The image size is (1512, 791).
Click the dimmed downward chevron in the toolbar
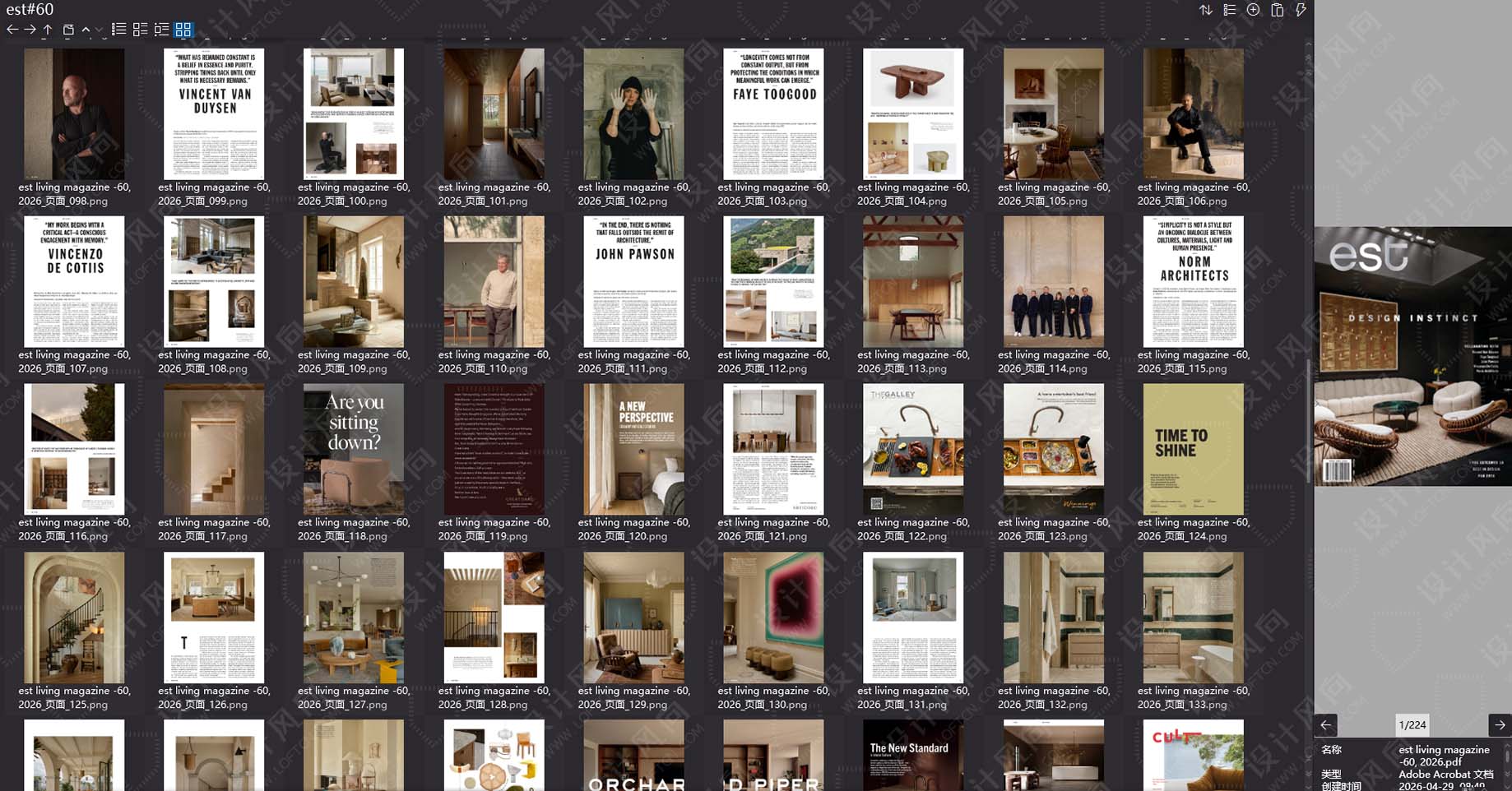[99, 30]
